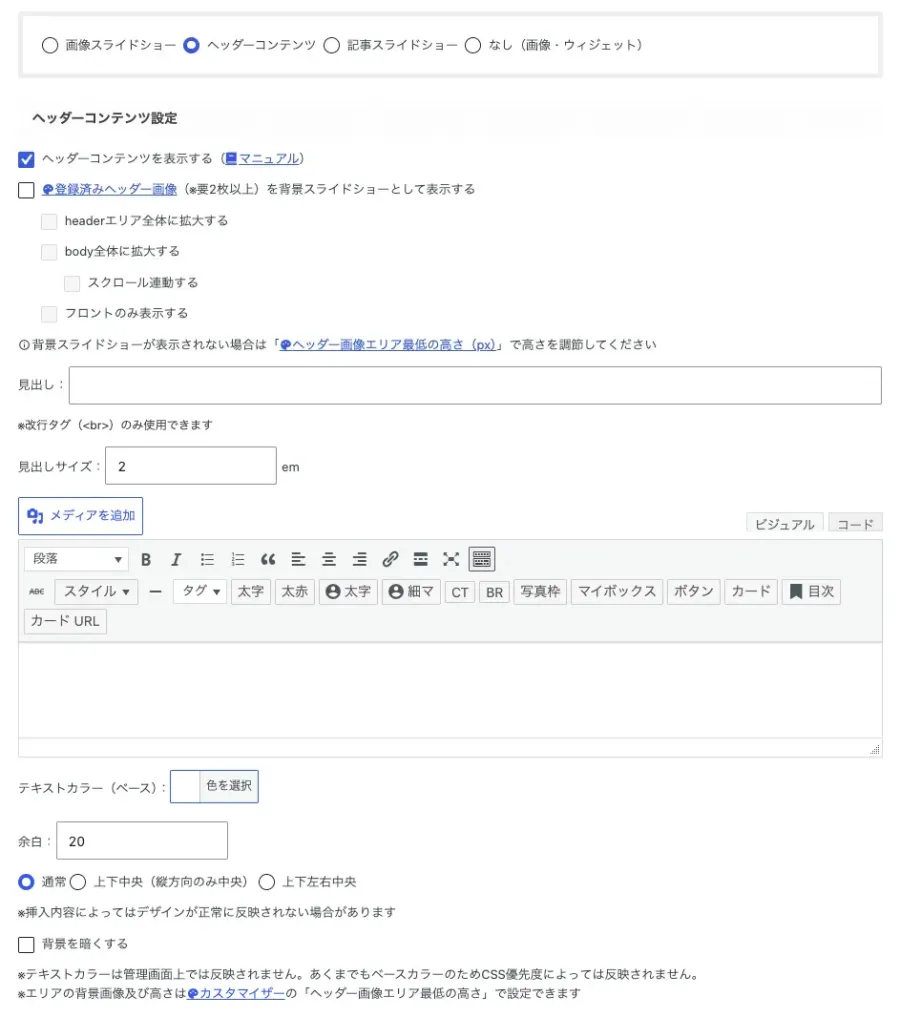This screenshot has height=1015, width=900.
Task: Click the editor resize handle
Action: pos(875,750)
